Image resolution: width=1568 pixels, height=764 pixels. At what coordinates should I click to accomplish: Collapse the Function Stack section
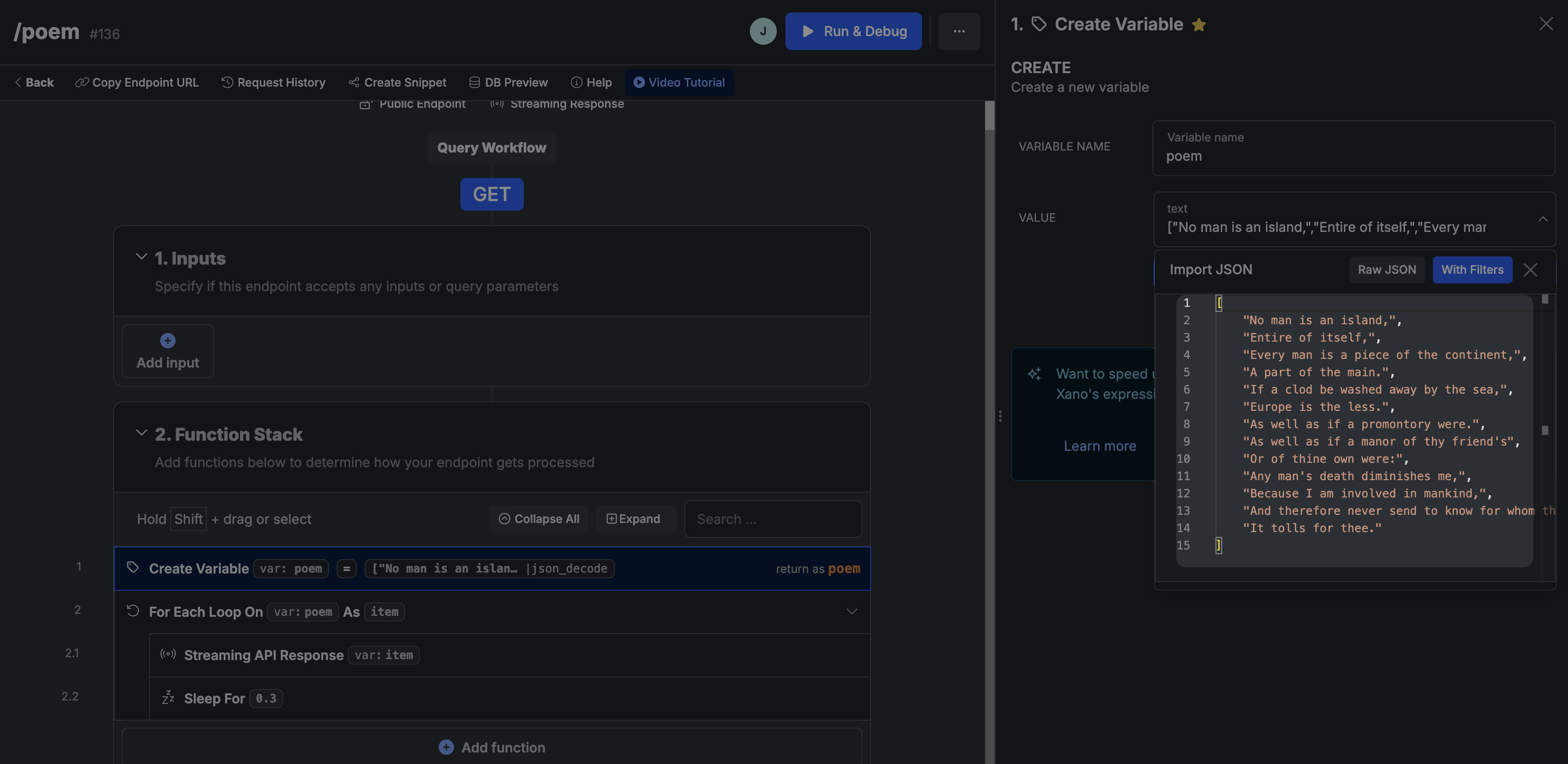(141, 433)
